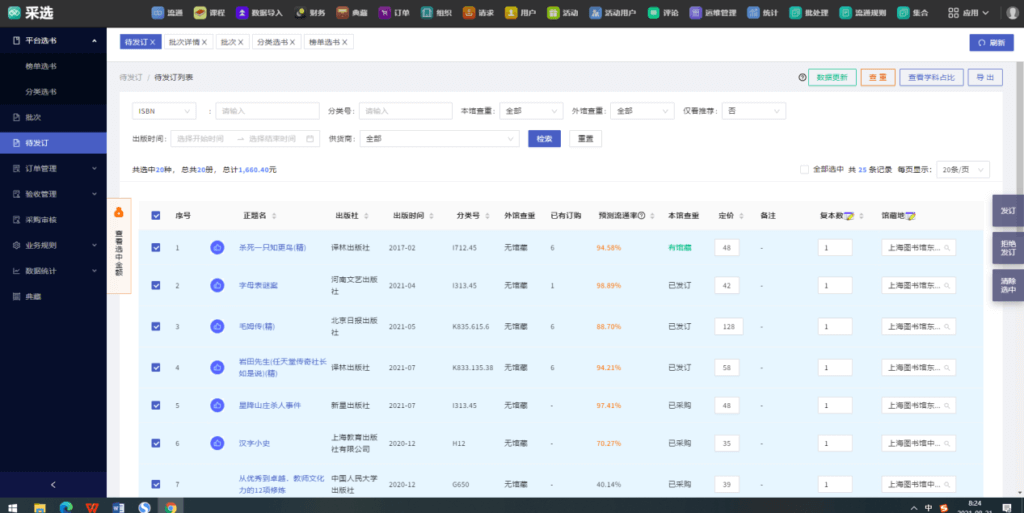Click thumbs-up icon beside 杀死一只知更鸟
The height and width of the screenshot is (513, 1024).
(x=217, y=247)
